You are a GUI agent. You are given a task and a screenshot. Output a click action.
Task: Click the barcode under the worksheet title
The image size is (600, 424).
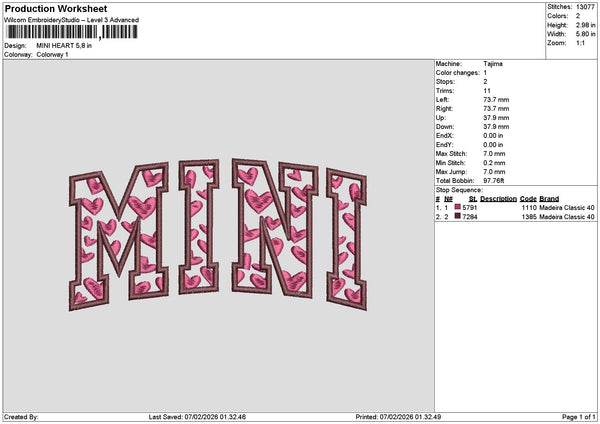click(x=72, y=32)
